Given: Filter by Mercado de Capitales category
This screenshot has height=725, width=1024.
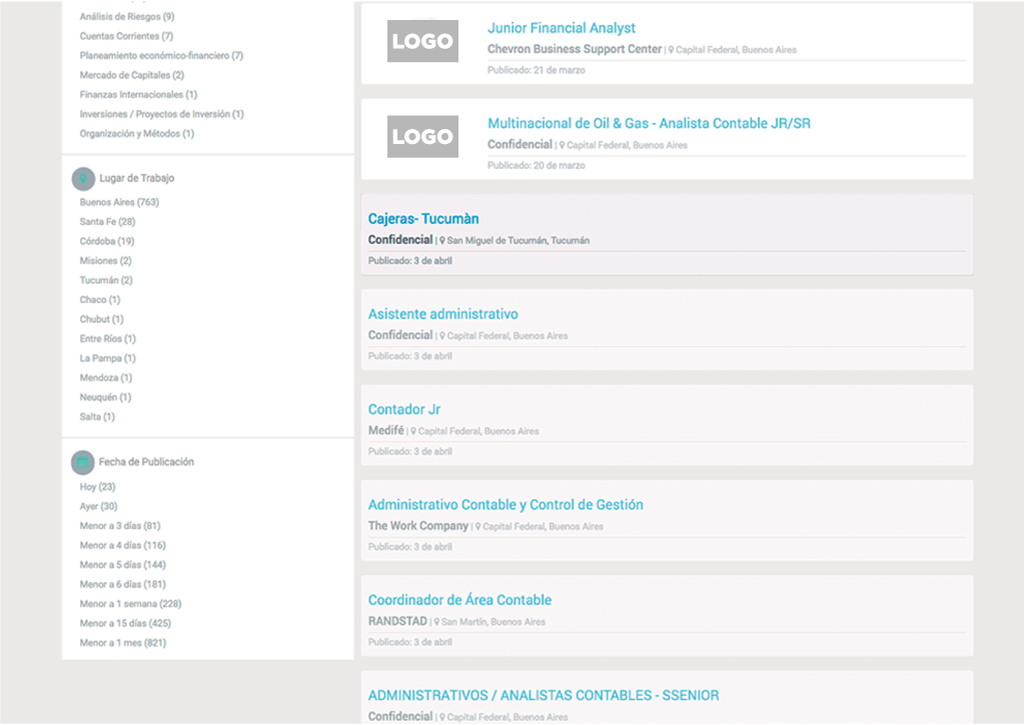Looking at the screenshot, I should [x=131, y=75].
